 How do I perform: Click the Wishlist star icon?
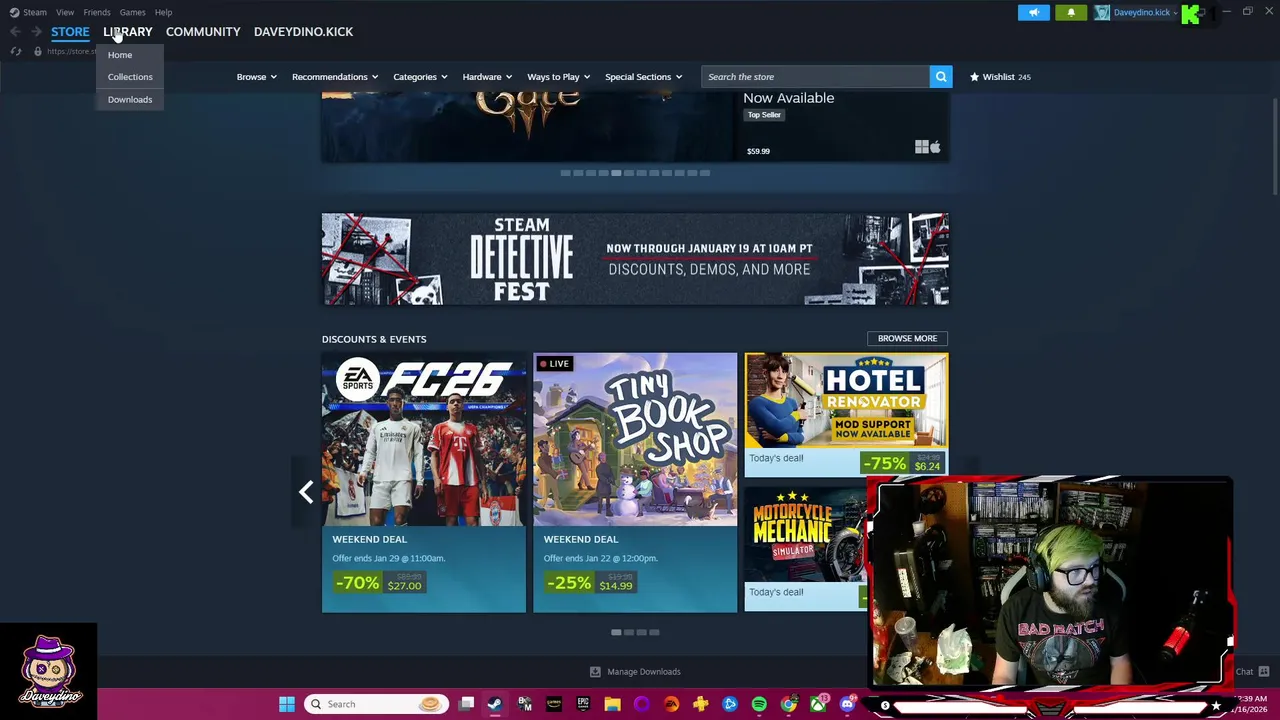pos(974,77)
